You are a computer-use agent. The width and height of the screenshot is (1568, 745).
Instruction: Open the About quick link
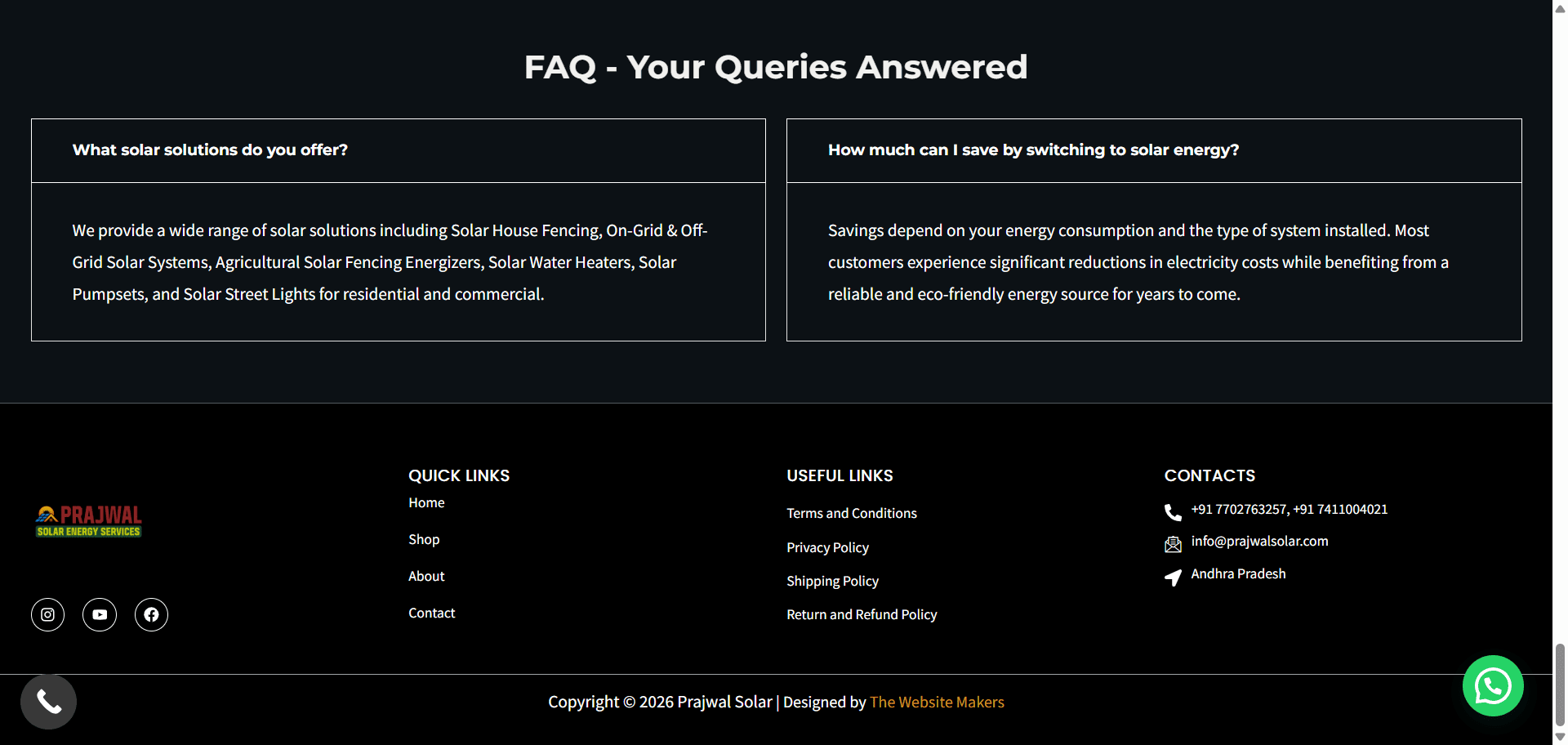point(426,576)
